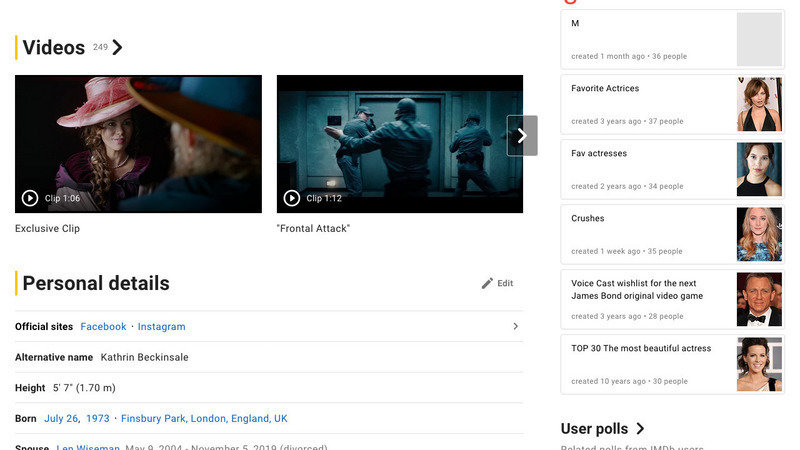Open the Fav actresses list

599,153
